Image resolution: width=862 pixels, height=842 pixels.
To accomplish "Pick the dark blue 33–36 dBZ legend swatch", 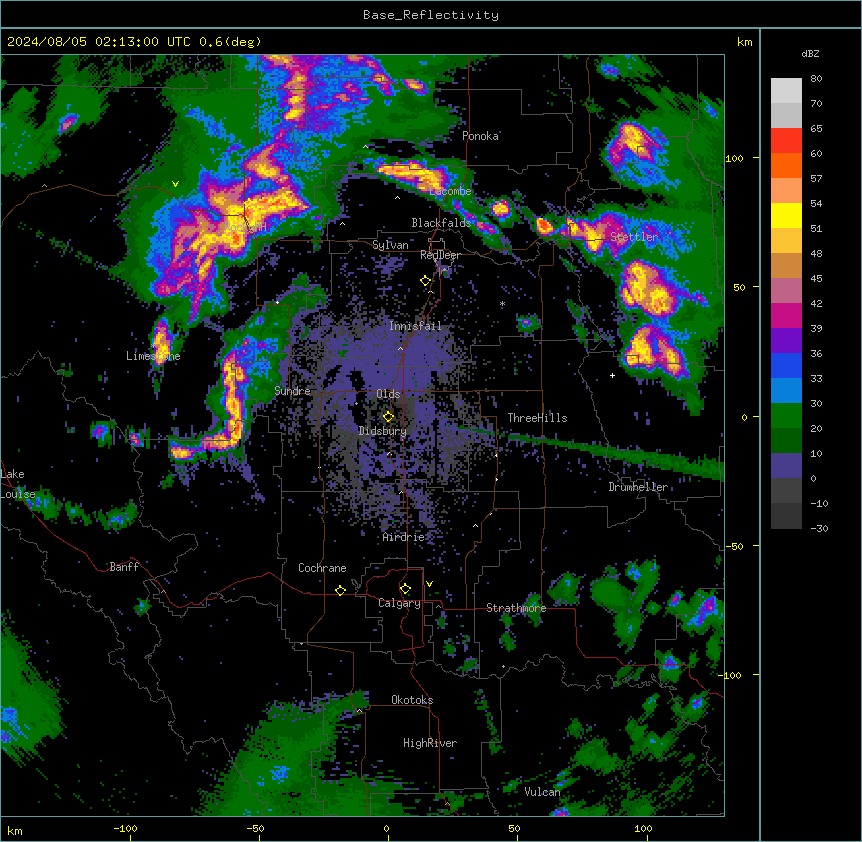I will [x=786, y=366].
